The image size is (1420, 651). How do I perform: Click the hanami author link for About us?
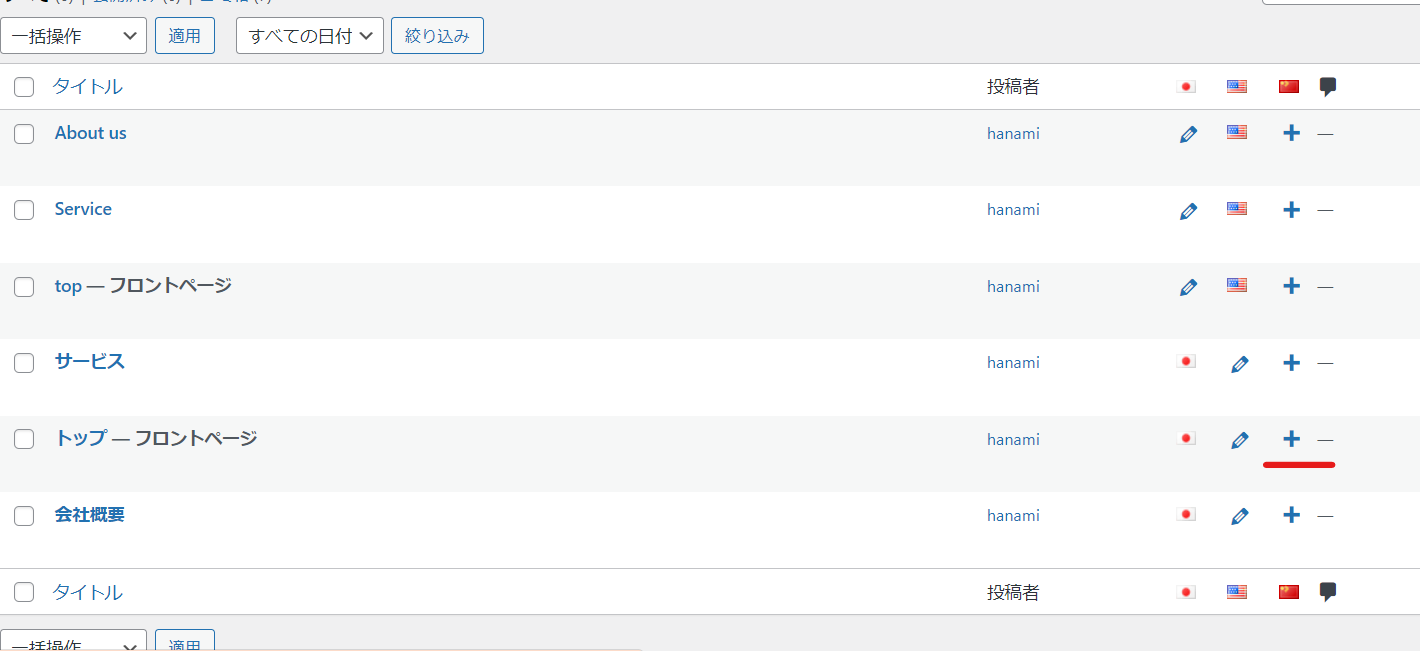[x=1013, y=133]
